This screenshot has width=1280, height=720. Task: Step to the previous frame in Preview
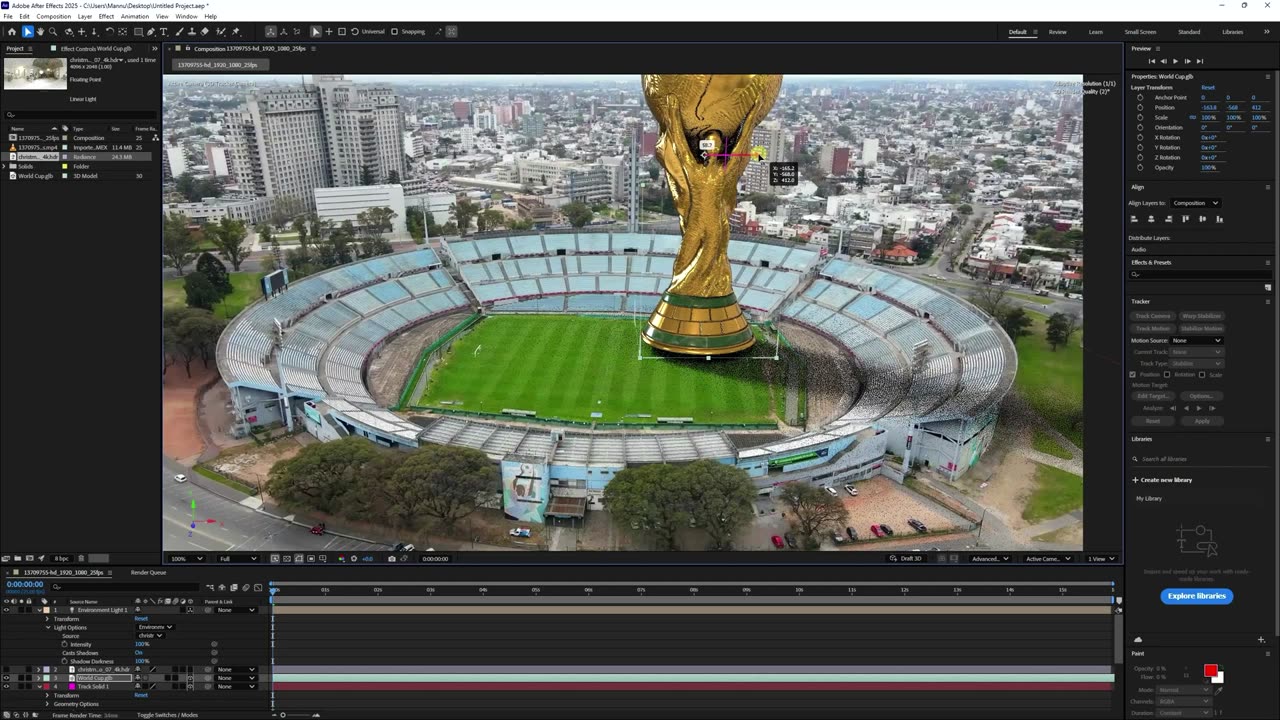[x=1164, y=61]
